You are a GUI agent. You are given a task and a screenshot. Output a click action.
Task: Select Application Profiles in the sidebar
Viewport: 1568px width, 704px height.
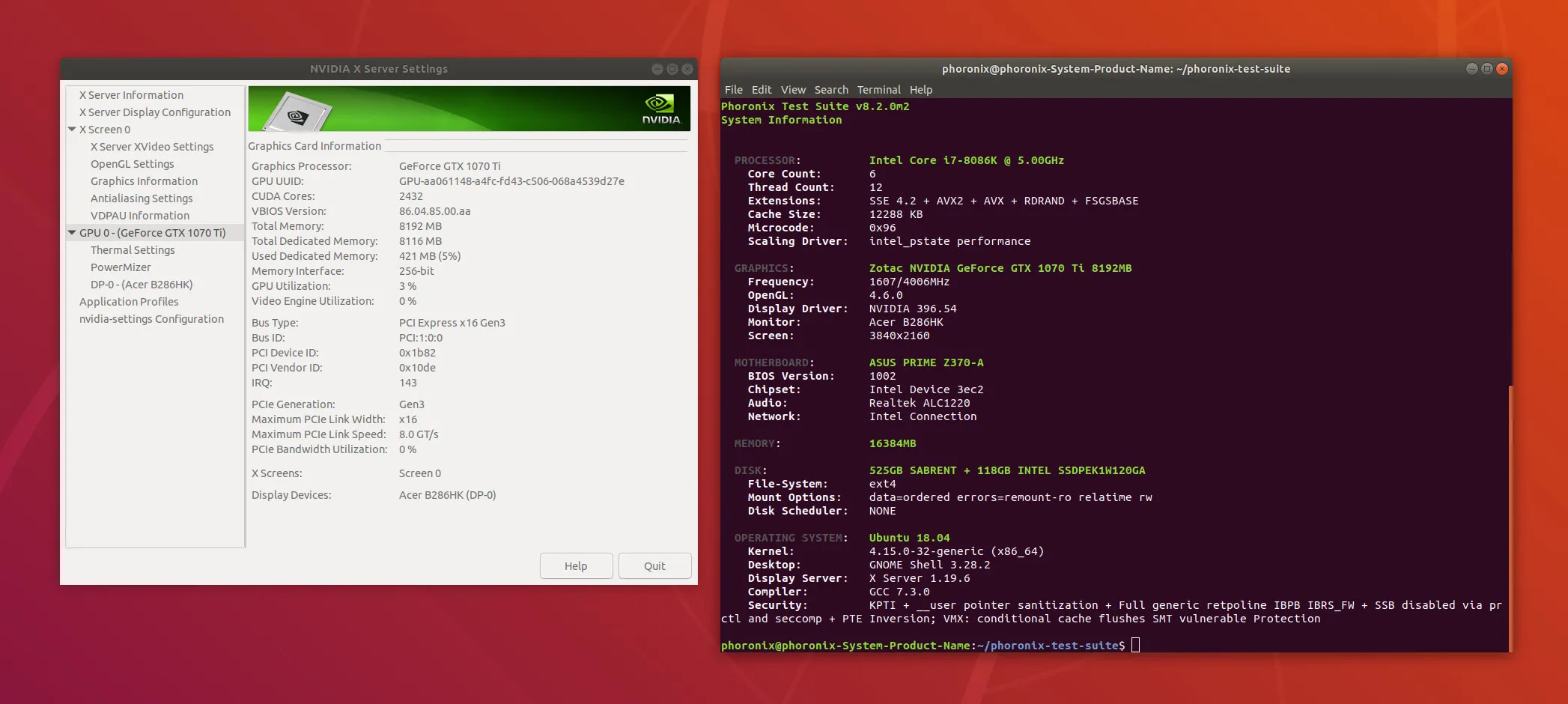[129, 302]
